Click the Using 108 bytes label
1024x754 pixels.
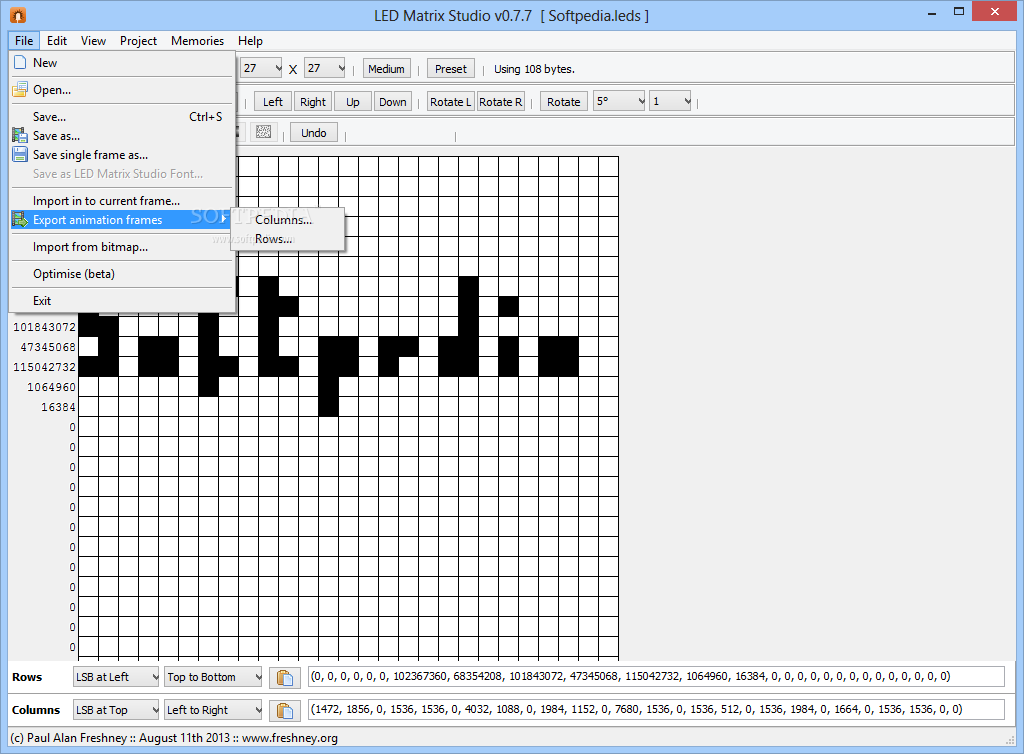pyautogui.click(x=534, y=69)
